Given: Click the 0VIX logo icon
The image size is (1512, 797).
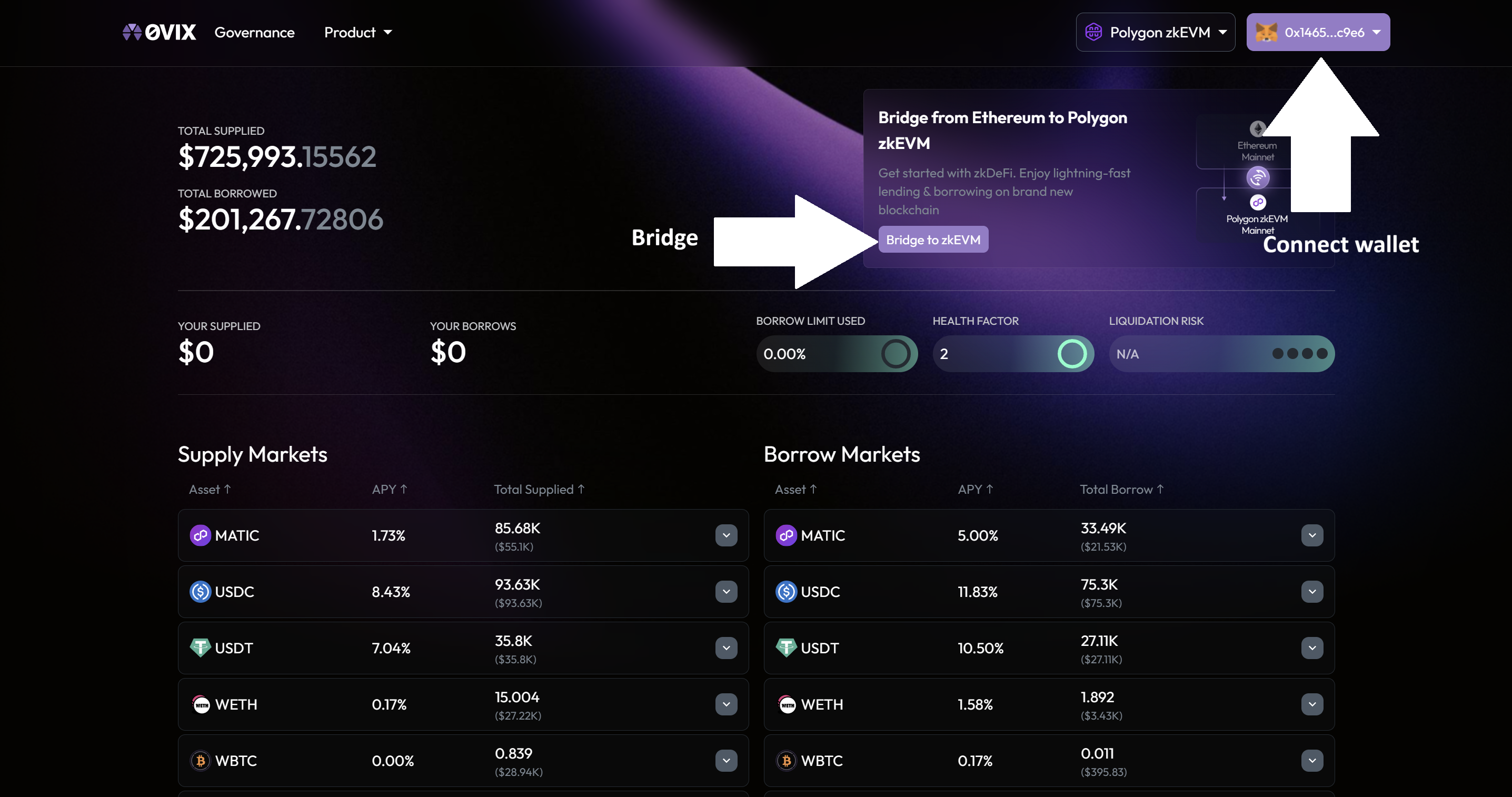Looking at the screenshot, I should pos(132,32).
